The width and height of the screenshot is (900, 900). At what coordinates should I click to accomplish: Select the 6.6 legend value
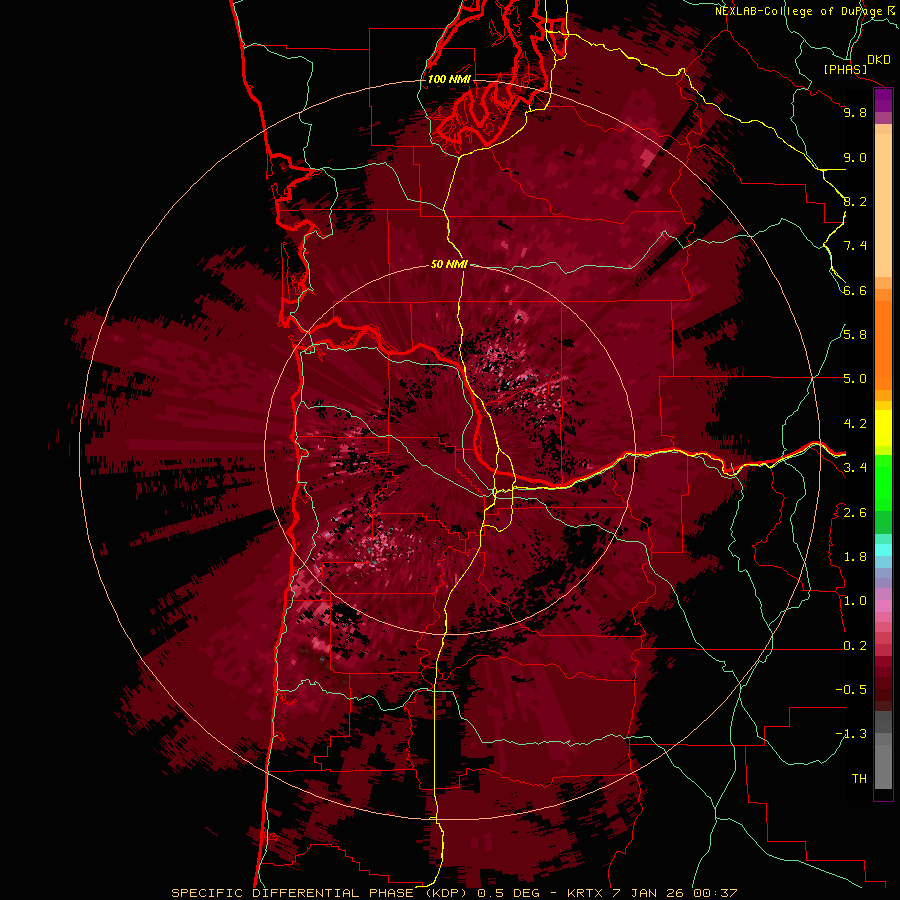(x=855, y=291)
